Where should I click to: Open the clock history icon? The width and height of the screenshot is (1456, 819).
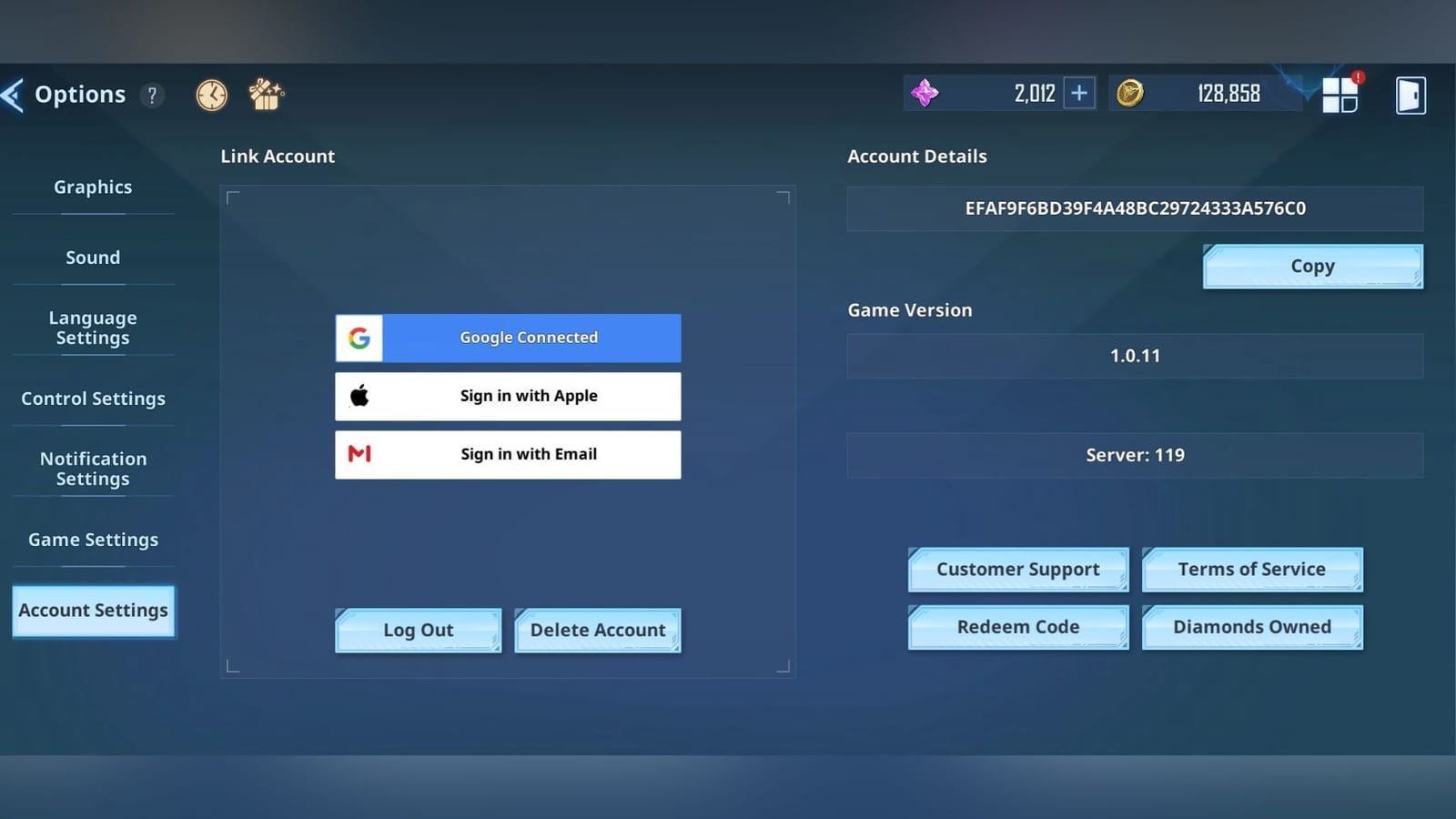pos(211,94)
